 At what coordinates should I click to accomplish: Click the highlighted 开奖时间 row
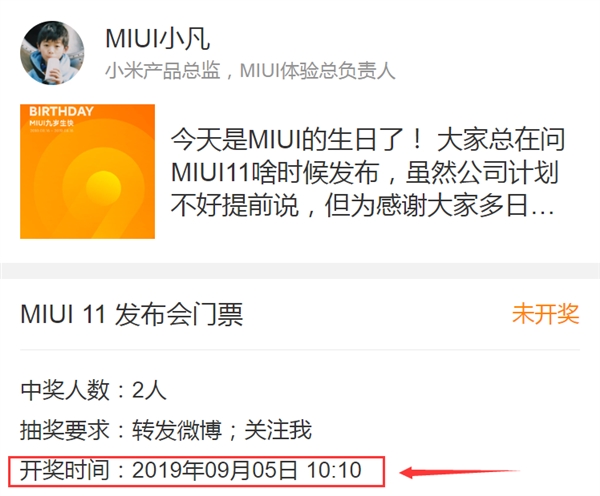pos(196,472)
